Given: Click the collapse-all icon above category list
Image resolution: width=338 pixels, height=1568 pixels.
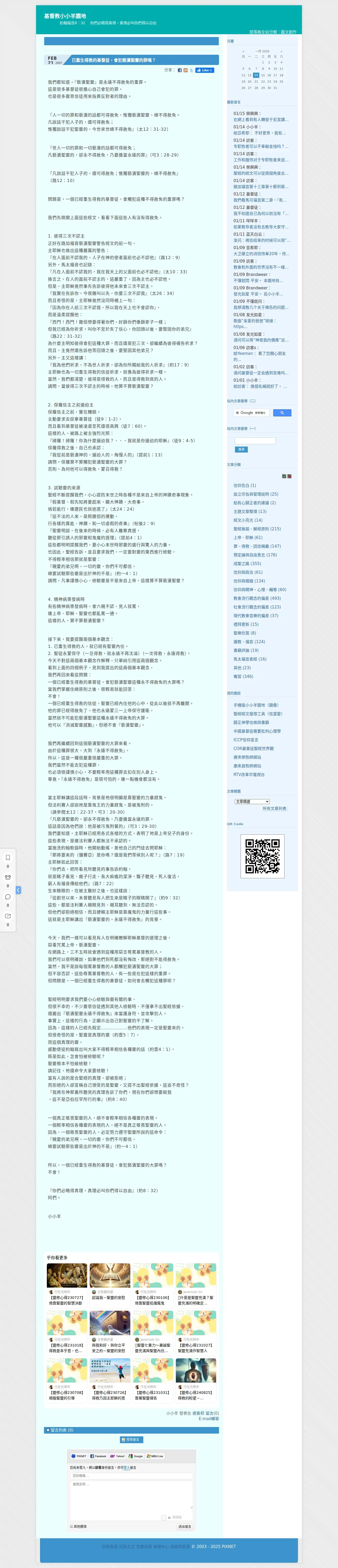Looking at the screenshot, I should pos(289,476).
